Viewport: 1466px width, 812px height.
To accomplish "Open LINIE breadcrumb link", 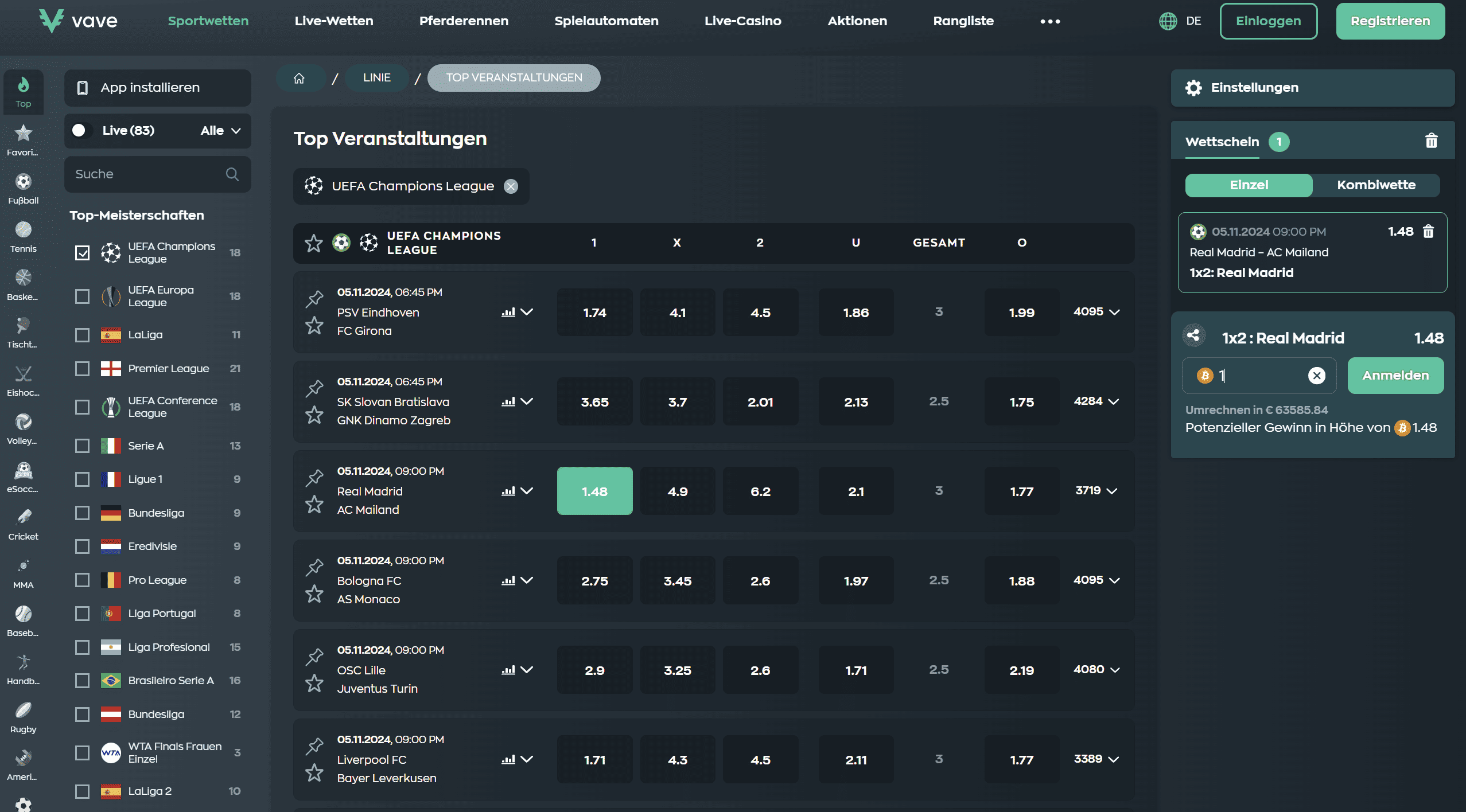I will pyautogui.click(x=376, y=78).
